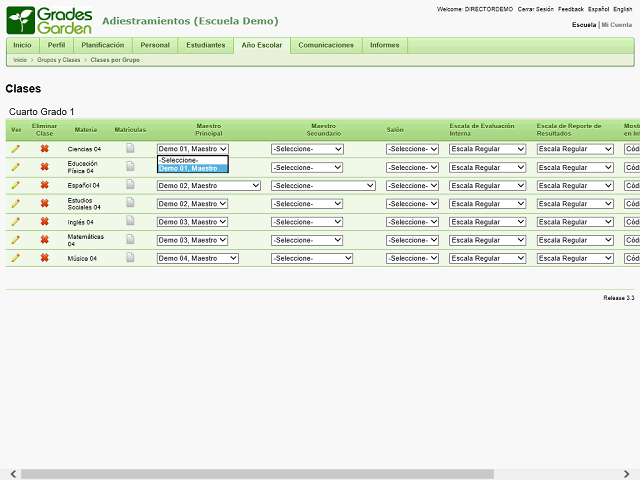Click the horizontal scrollbar thumb
Viewport: 640px width, 480px height.
257,474
